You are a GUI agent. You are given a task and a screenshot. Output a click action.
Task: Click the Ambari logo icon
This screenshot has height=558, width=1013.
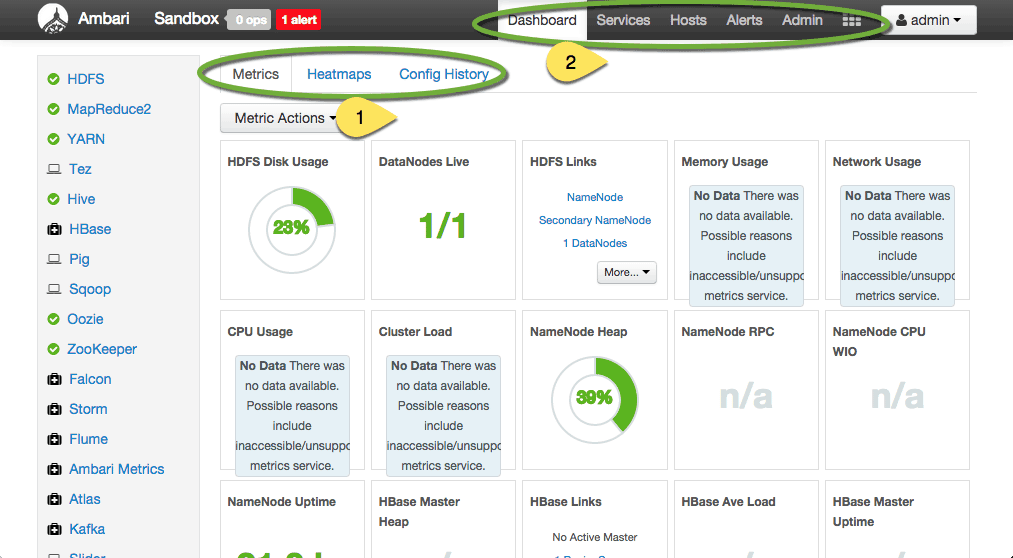(53, 19)
